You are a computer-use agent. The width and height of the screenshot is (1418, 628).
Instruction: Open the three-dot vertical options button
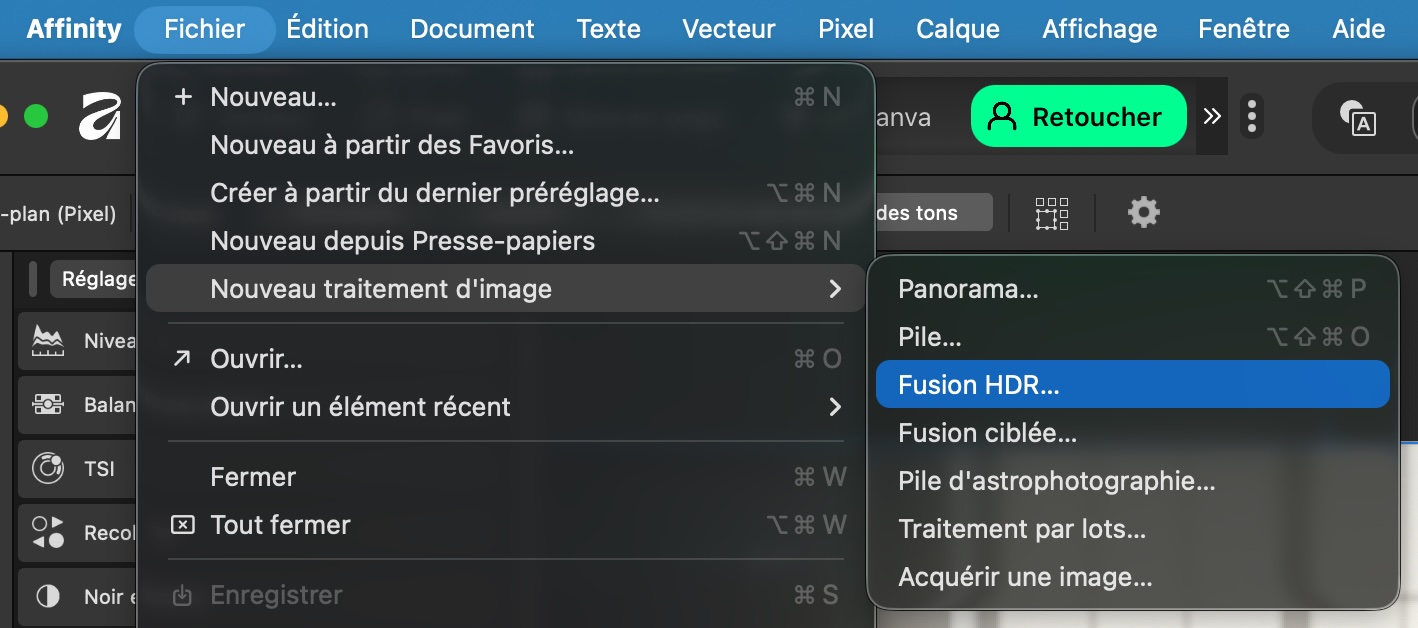(x=1252, y=117)
